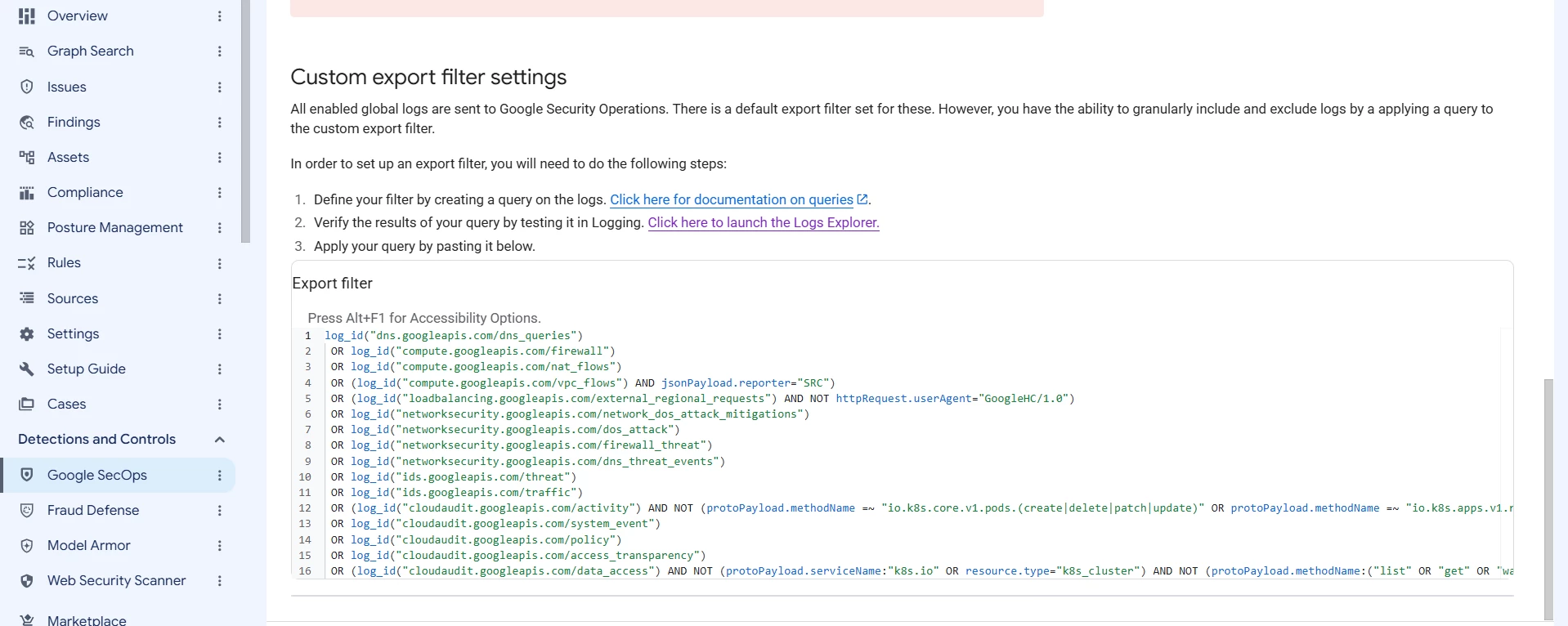Open Fraud Defense in the sidebar
1568x626 pixels.
click(93, 510)
